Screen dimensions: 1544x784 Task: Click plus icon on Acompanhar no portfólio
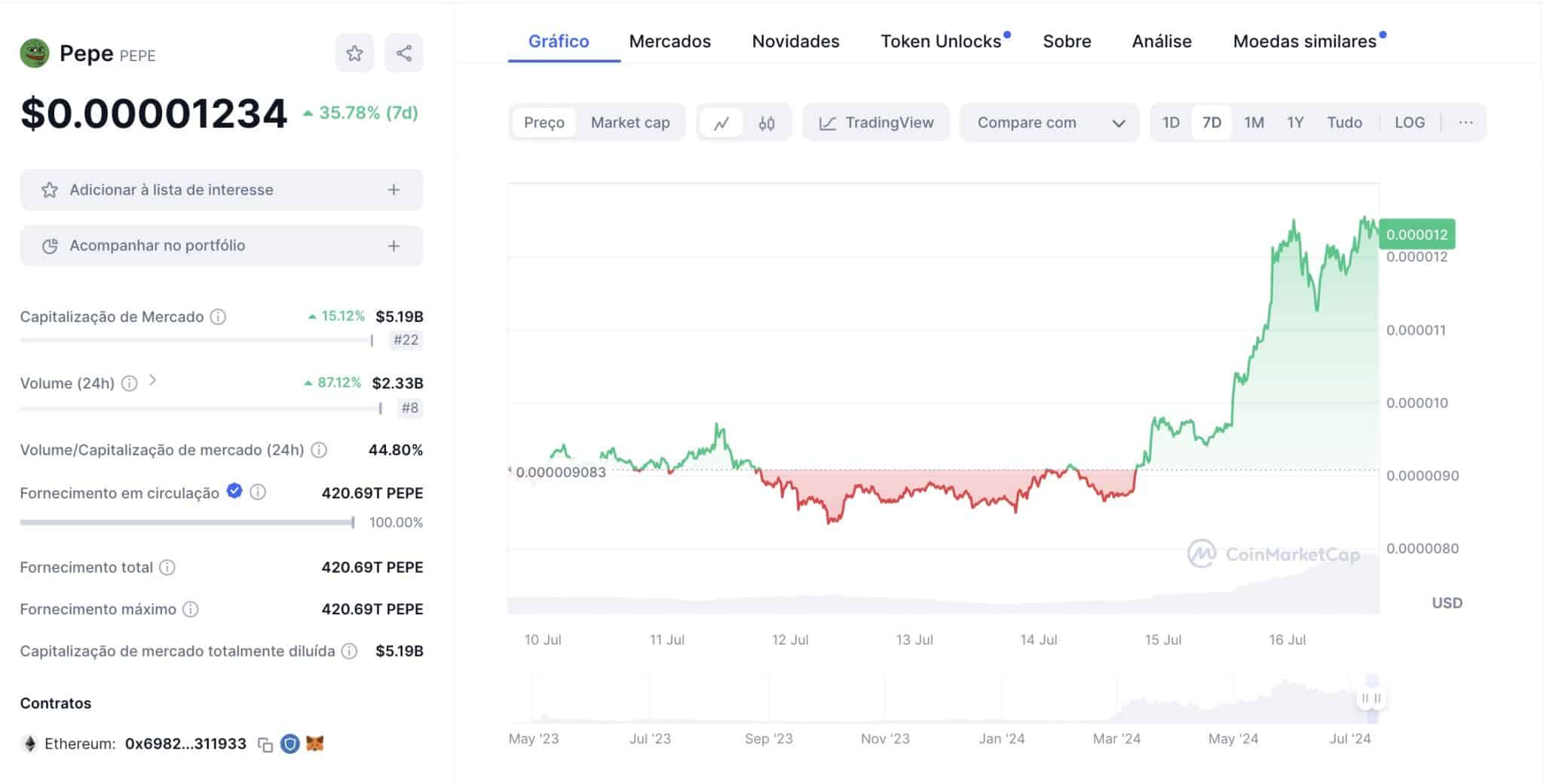[x=394, y=246]
